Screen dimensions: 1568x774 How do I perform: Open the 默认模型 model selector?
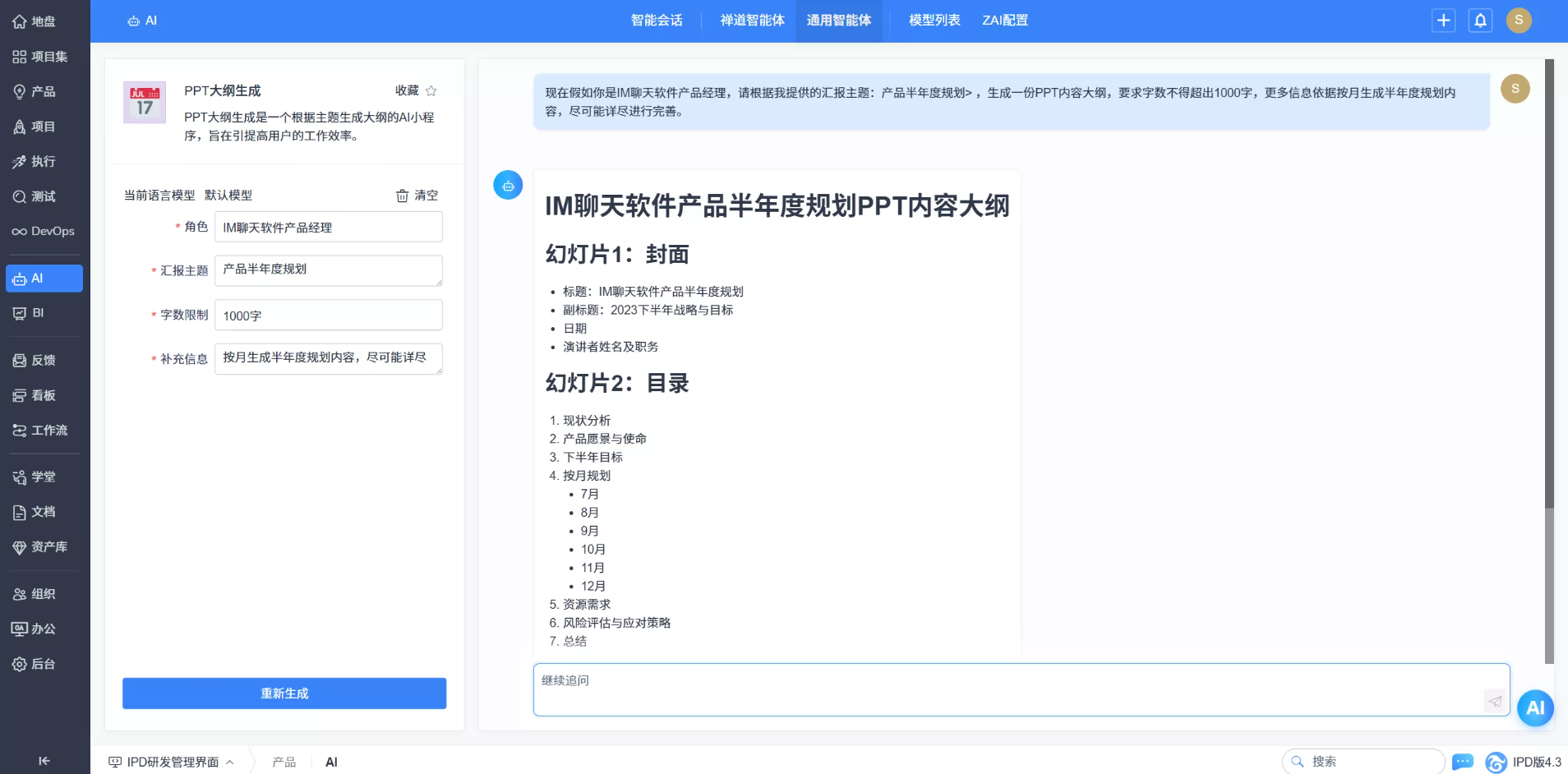point(227,196)
